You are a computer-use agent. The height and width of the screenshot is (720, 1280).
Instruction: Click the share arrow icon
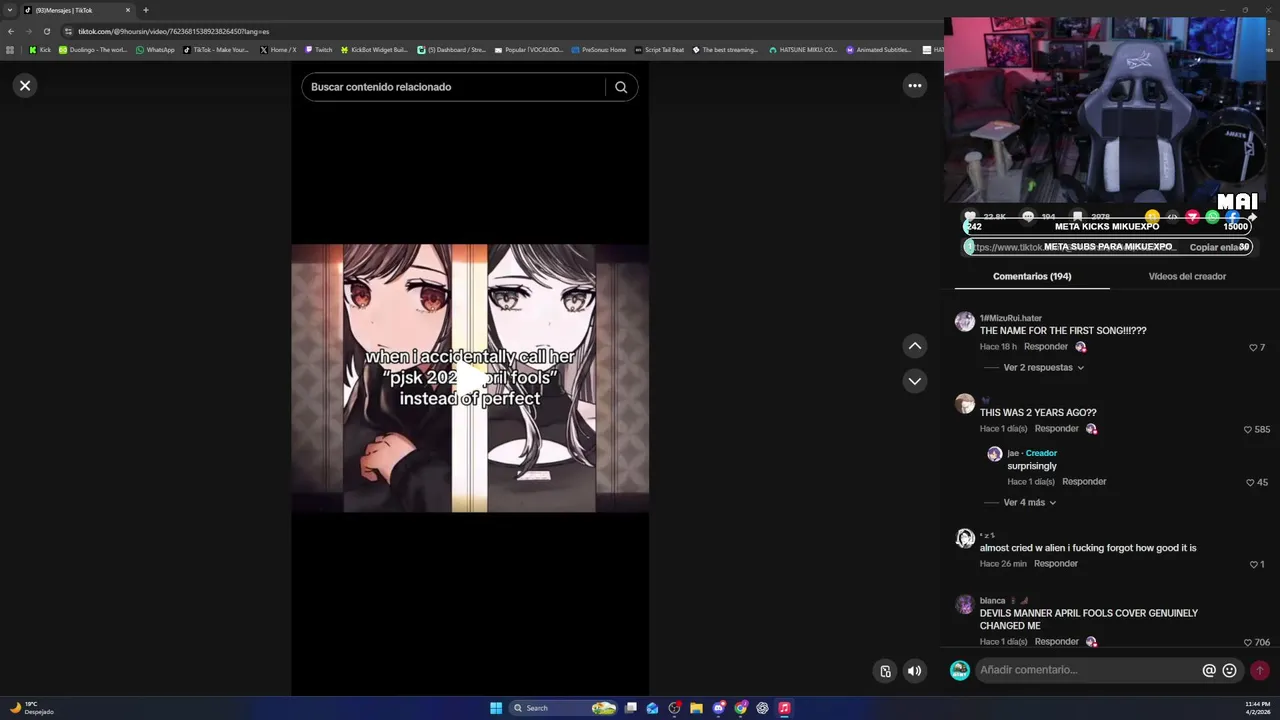tap(1251, 217)
